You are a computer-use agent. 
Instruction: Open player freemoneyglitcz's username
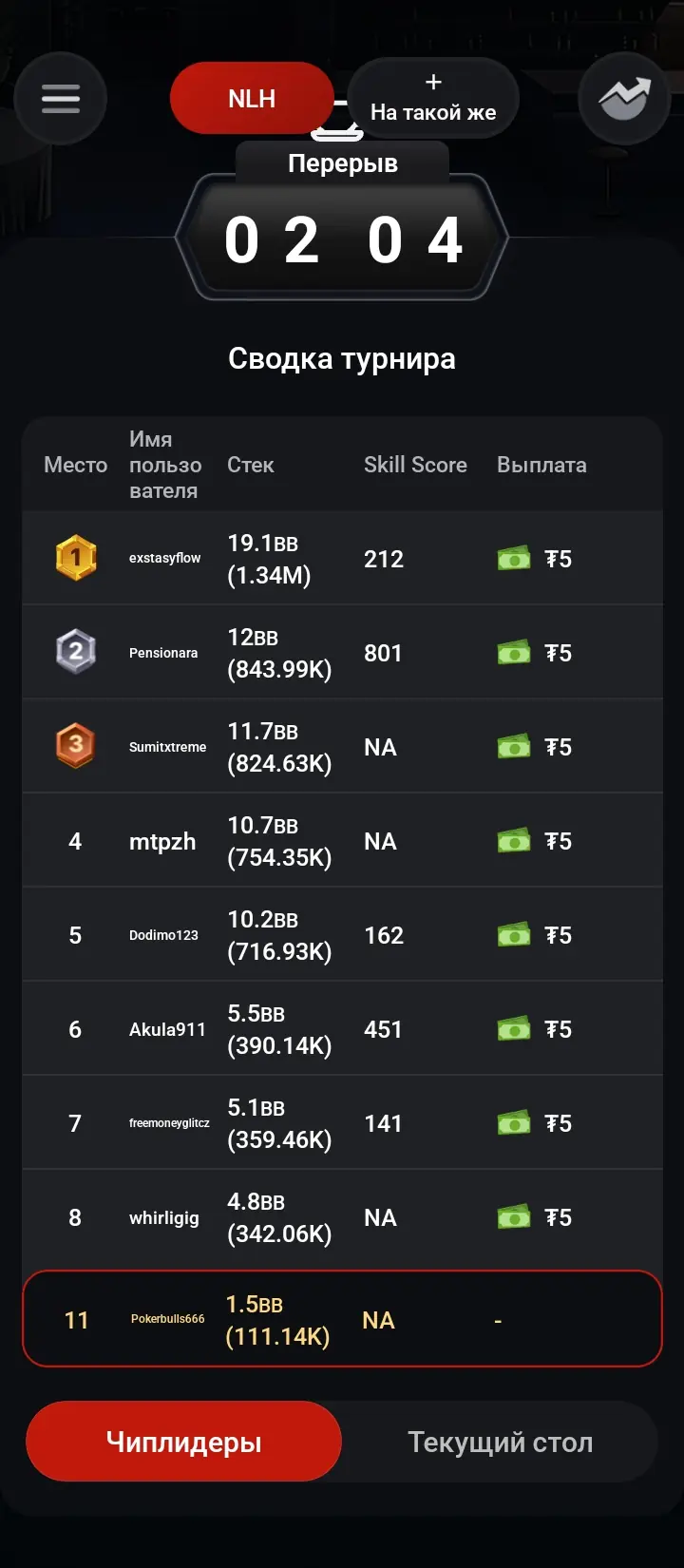[x=169, y=1123]
